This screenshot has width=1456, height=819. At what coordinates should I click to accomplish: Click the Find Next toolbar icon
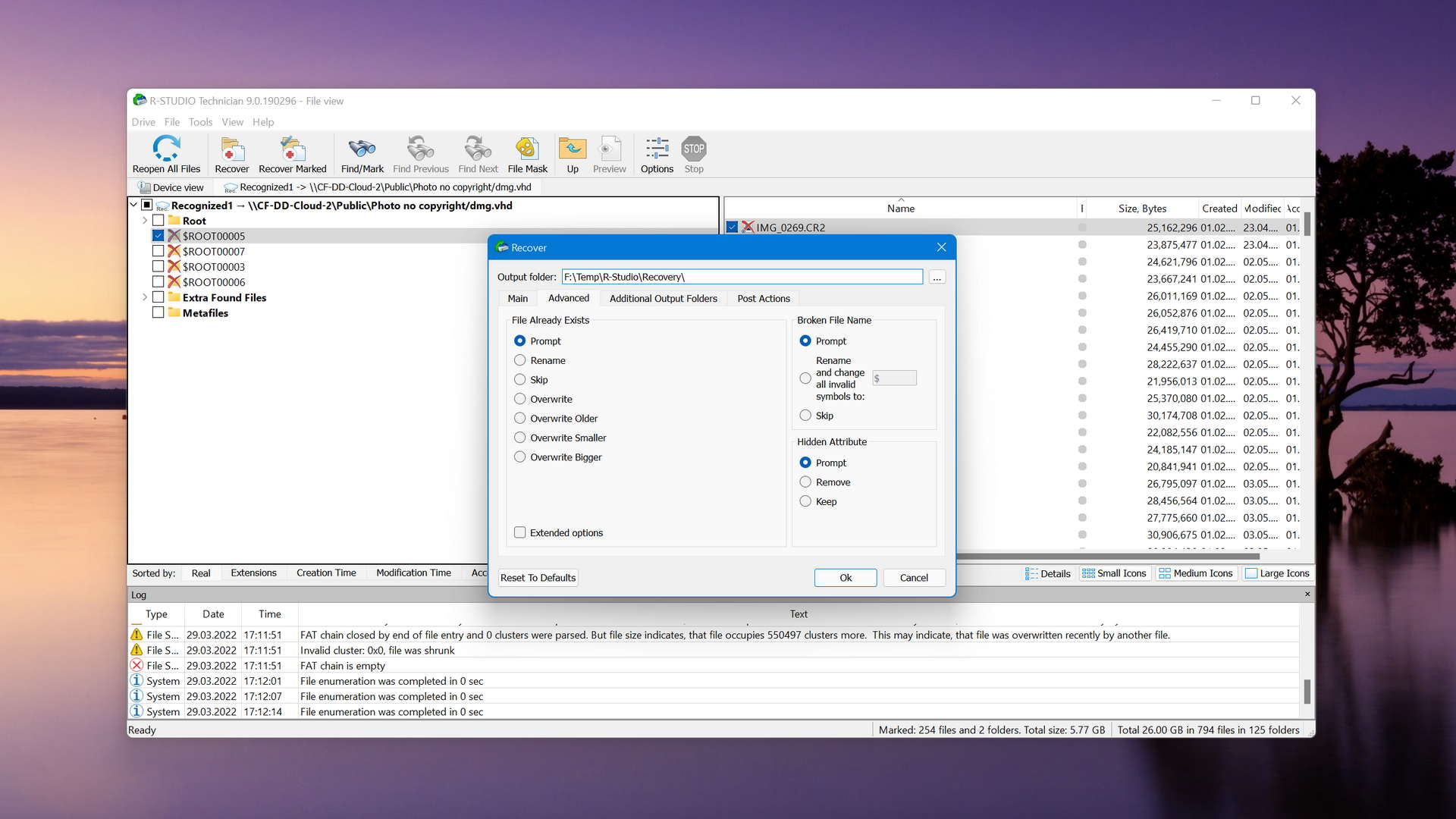pyautogui.click(x=478, y=148)
